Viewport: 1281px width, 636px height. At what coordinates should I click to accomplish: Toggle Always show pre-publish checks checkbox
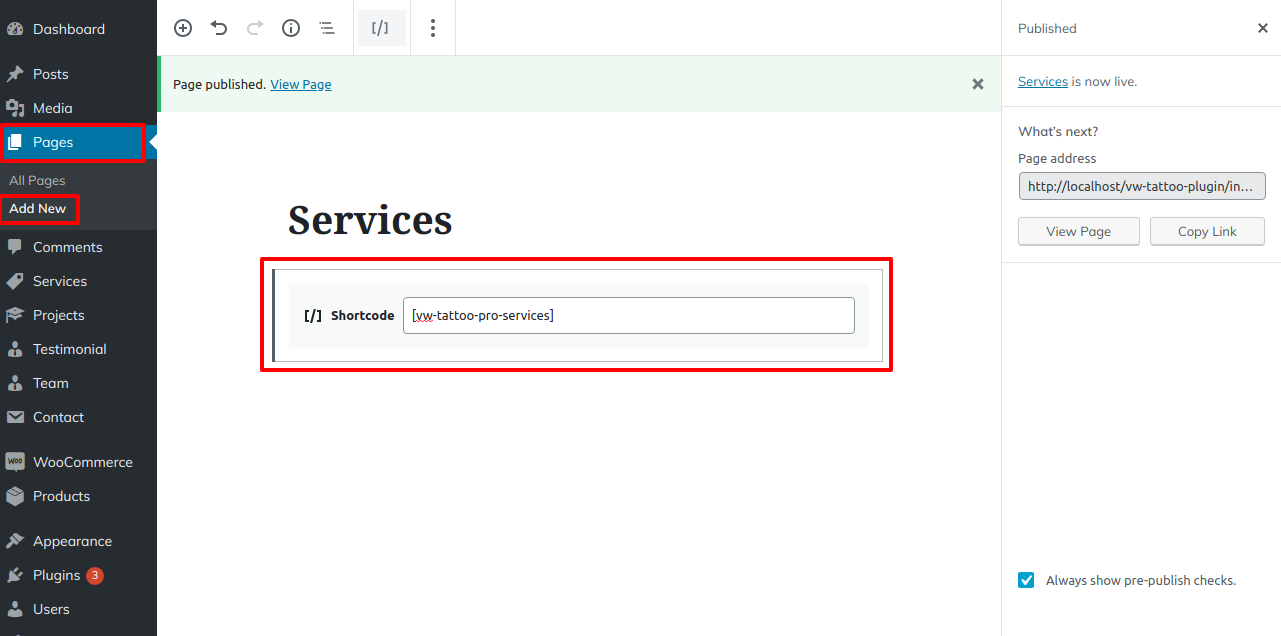(x=1026, y=580)
